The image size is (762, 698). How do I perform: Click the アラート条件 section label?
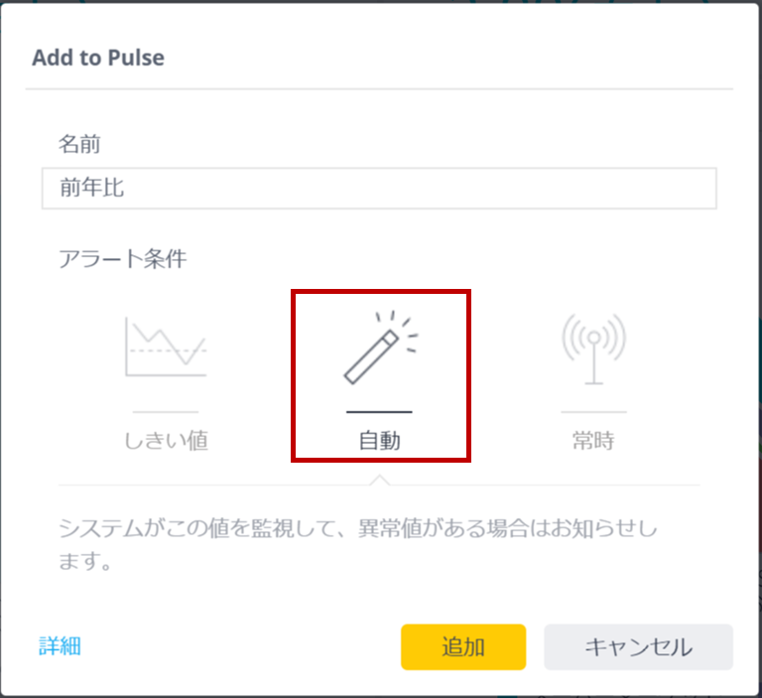click(122, 259)
